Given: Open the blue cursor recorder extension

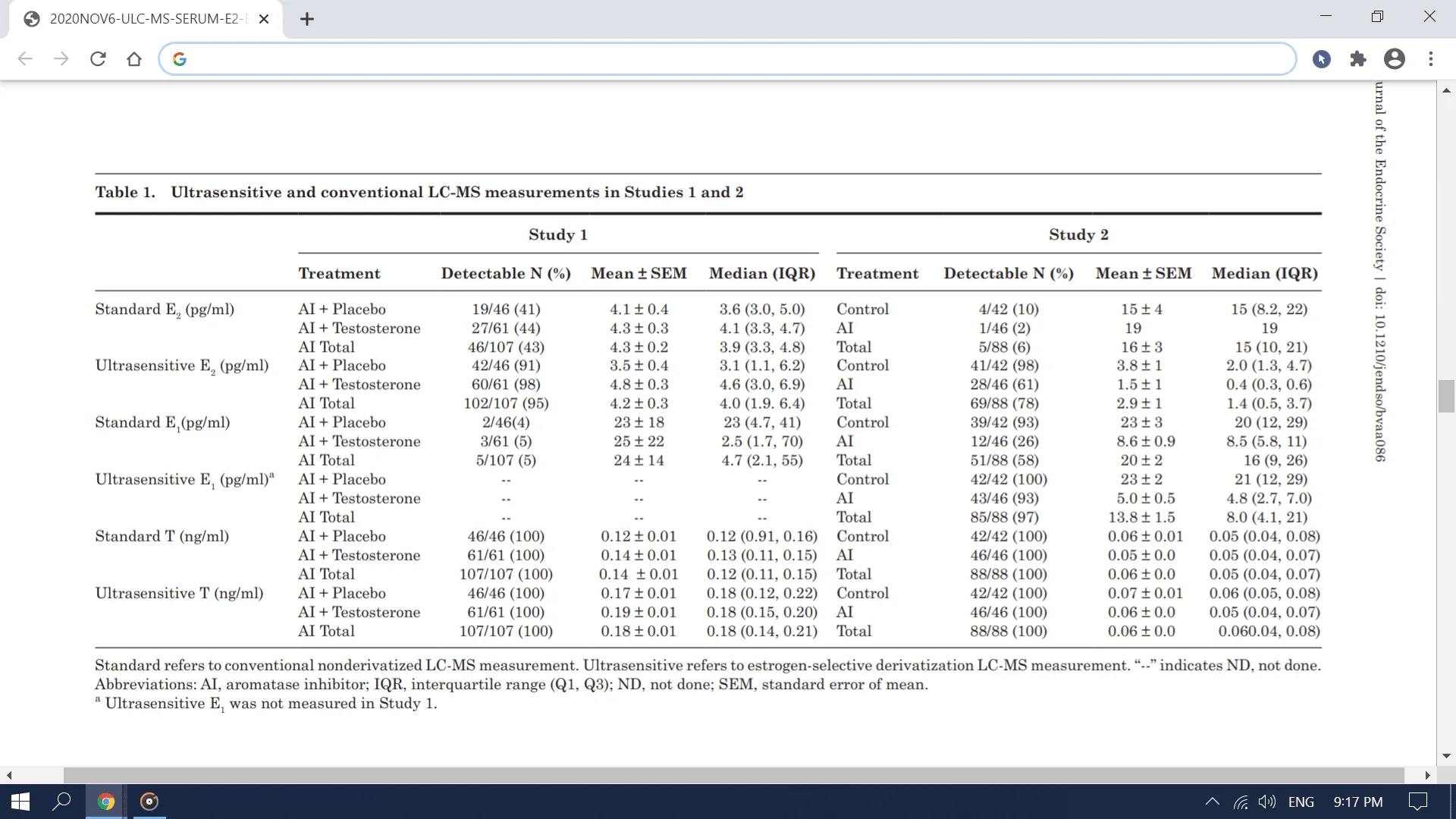Looking at the screenshot, I should click(x=1322, y=58).
